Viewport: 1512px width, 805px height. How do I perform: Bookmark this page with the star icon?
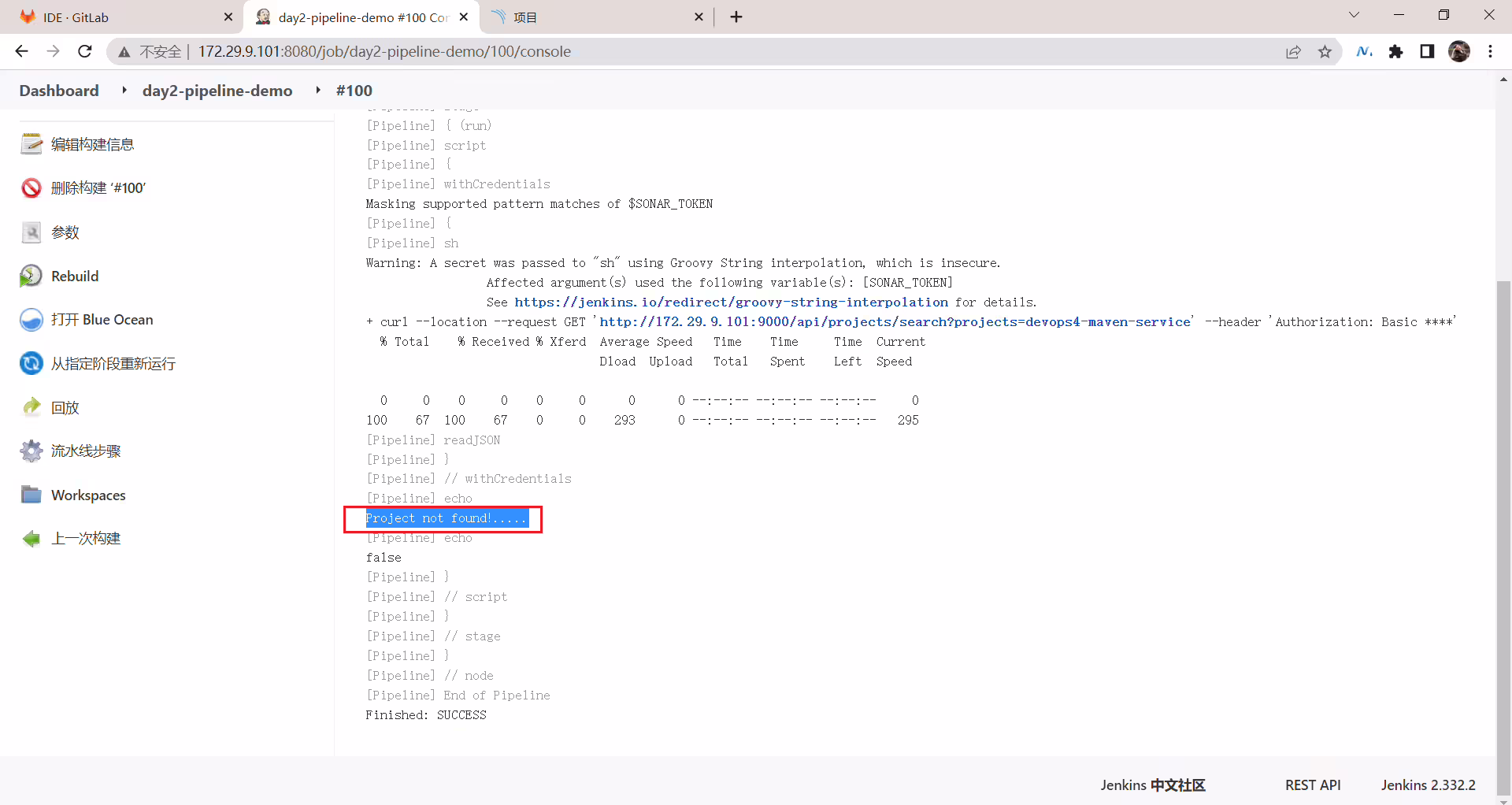tap(1325, 52)
